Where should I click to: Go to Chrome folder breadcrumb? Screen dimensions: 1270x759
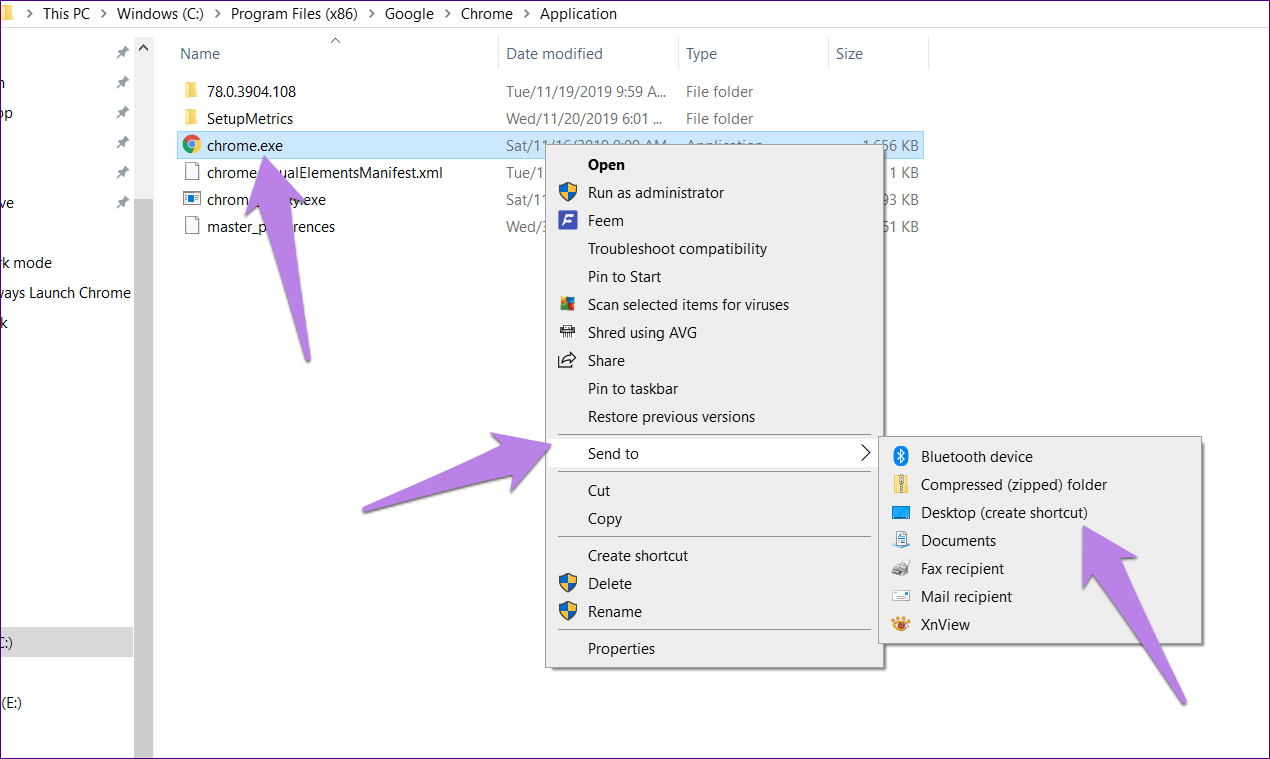(x=487, y=14)
